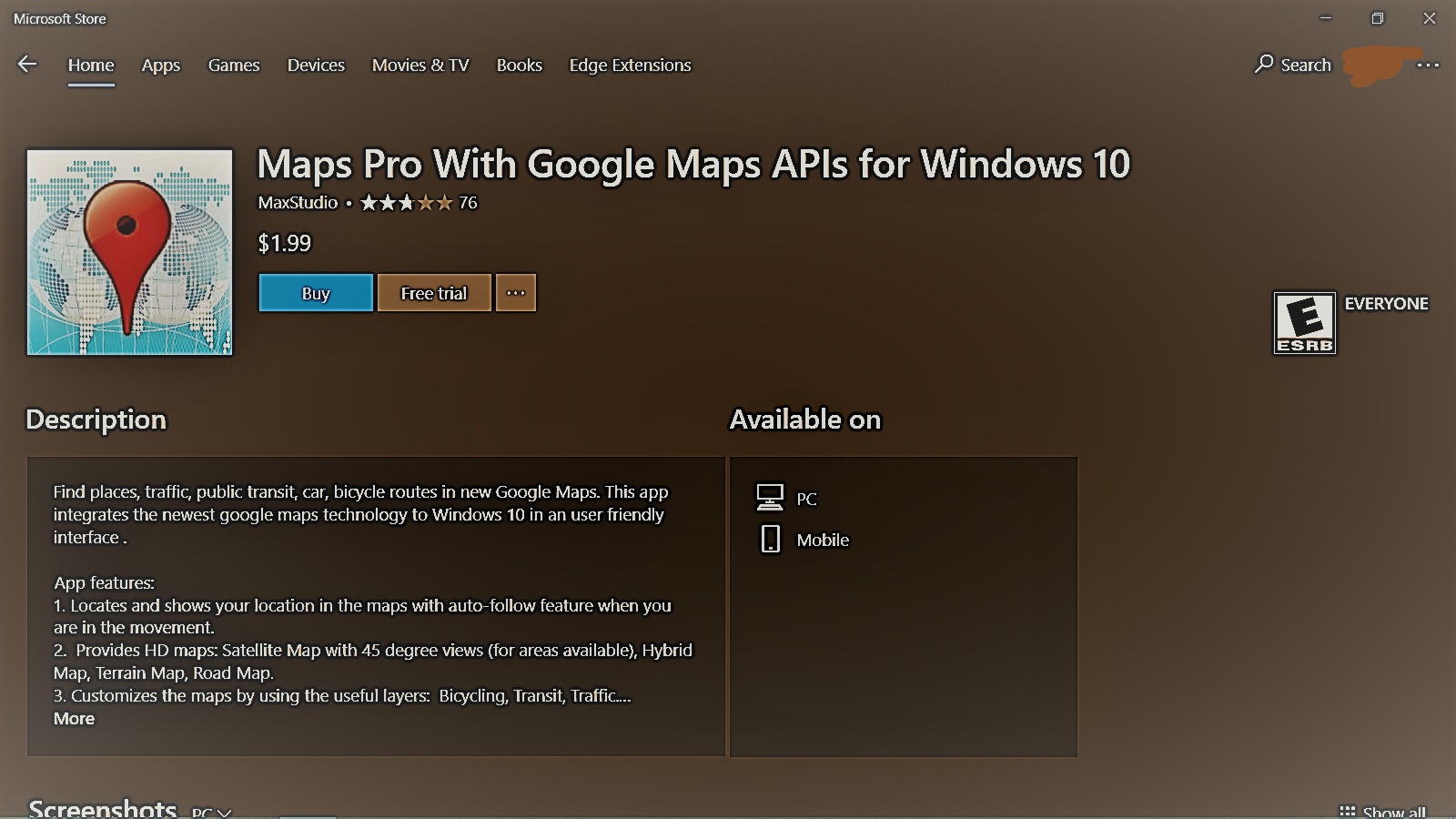Click Show all screenshots
Viewport: 1456px width, 819px height.
coord(1383,812)
